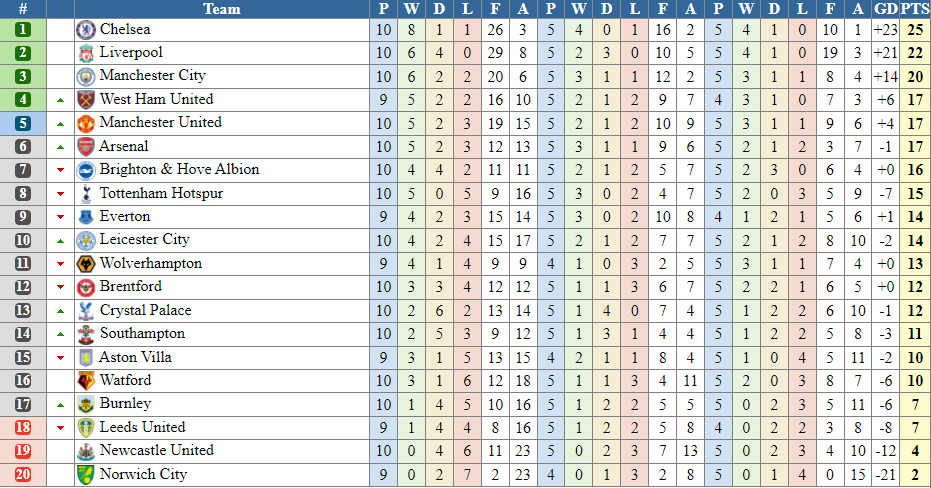Click West Ham's green up-arrow indicator
The height and width of the screenshot is (488, 931).
coord(60,100)
